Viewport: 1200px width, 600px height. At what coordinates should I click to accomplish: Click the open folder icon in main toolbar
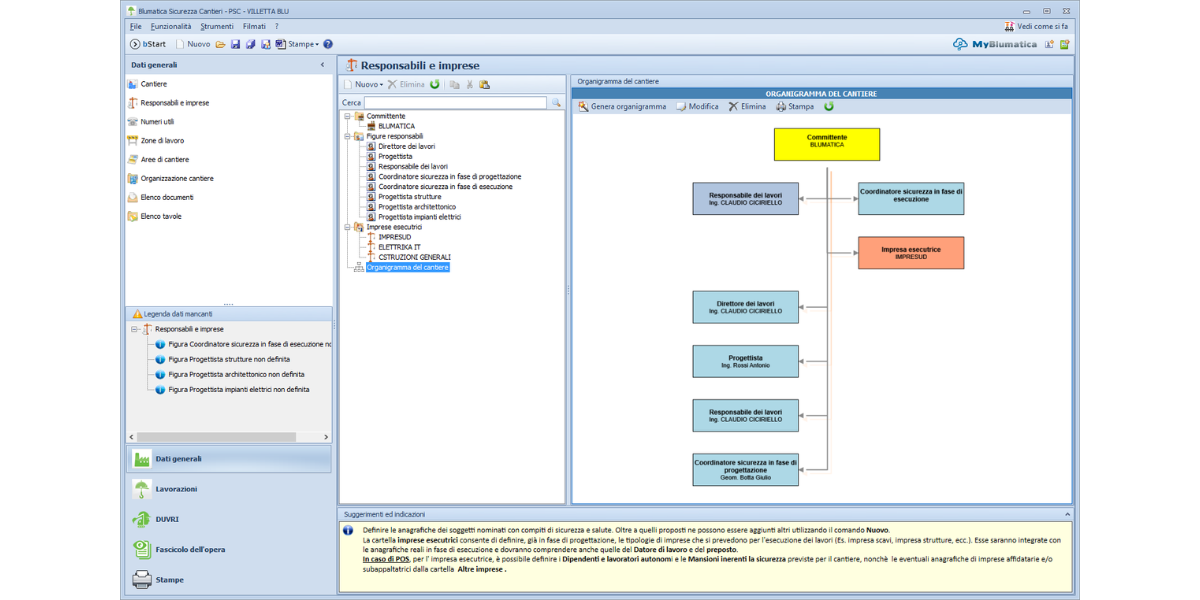[x=220, y=44]
